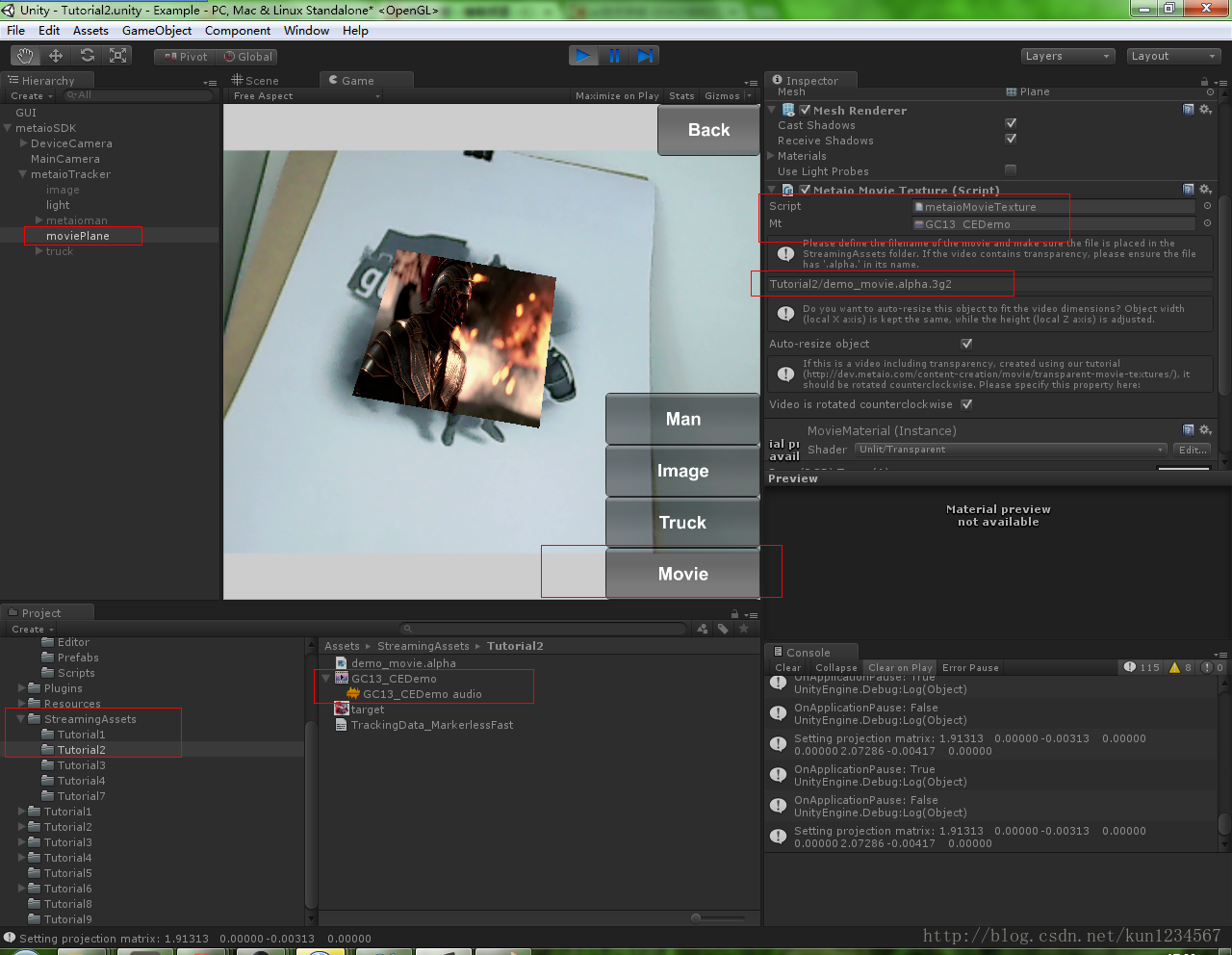Expand Materials section in Mesh Renderer

point(771,155)
